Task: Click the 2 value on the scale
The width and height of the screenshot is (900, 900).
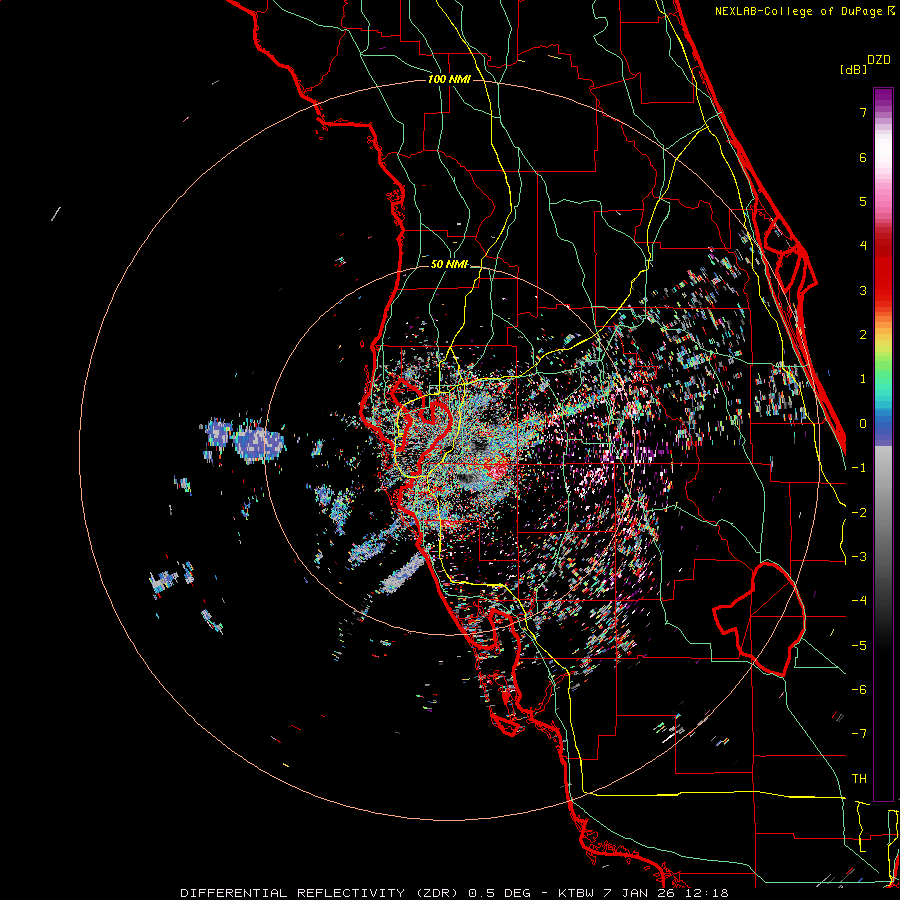Action: 863,335
